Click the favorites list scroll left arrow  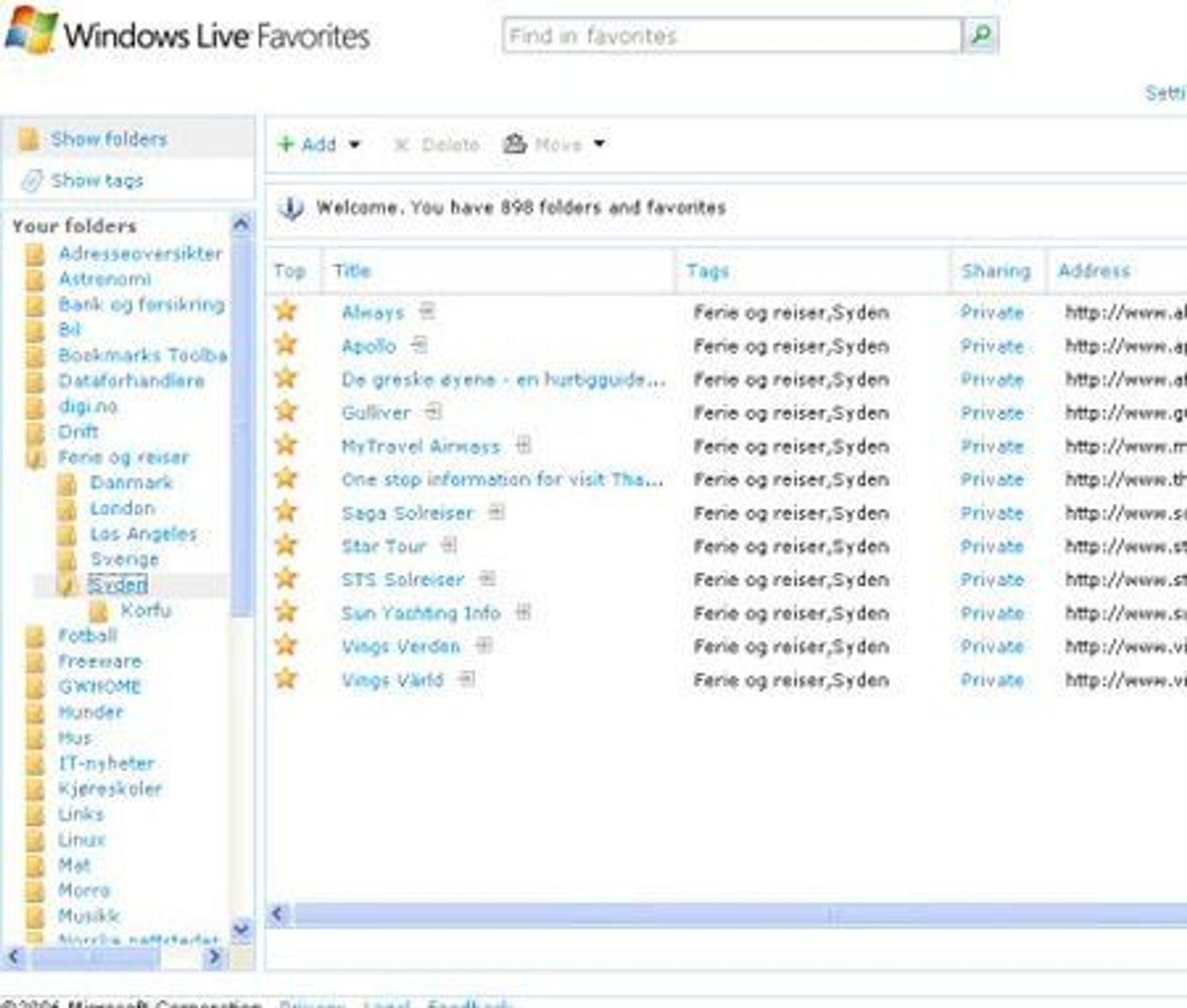(279, 914)
